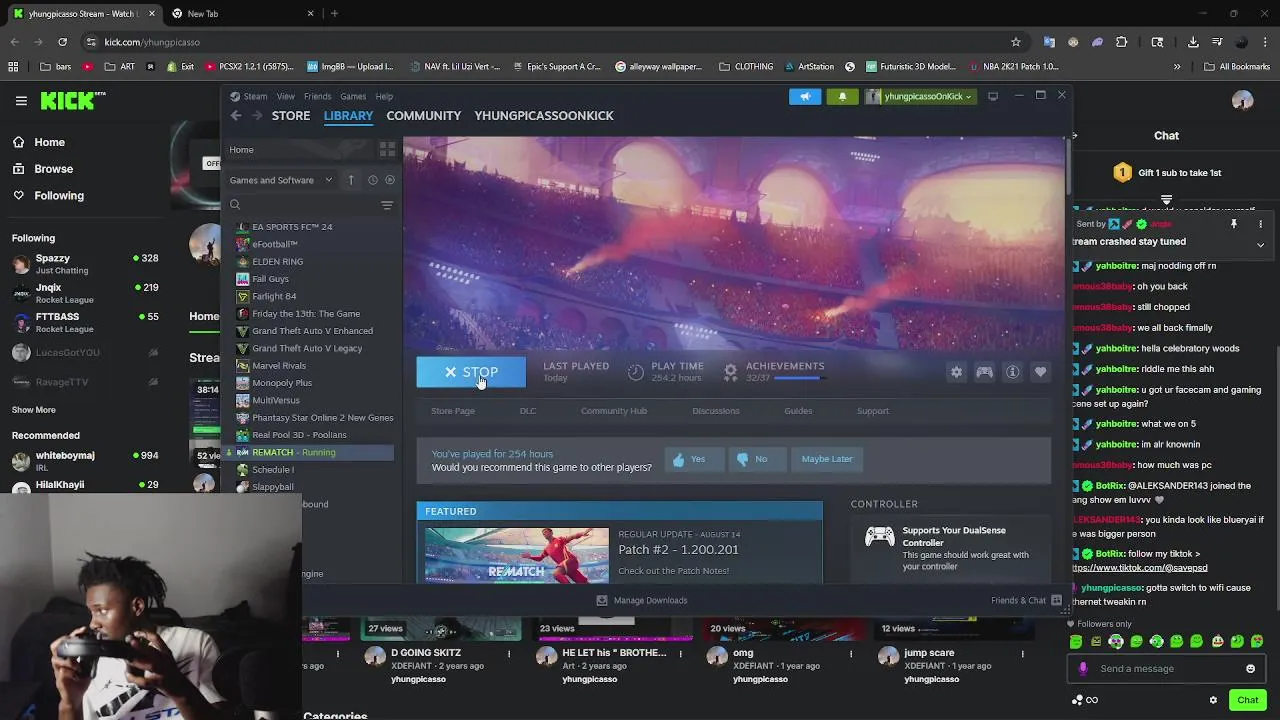Image resolution: width=1280 pixels, height=720 pixels.
Task: Open REMATCH manage settings gear icon
Action: pos(957,372)
